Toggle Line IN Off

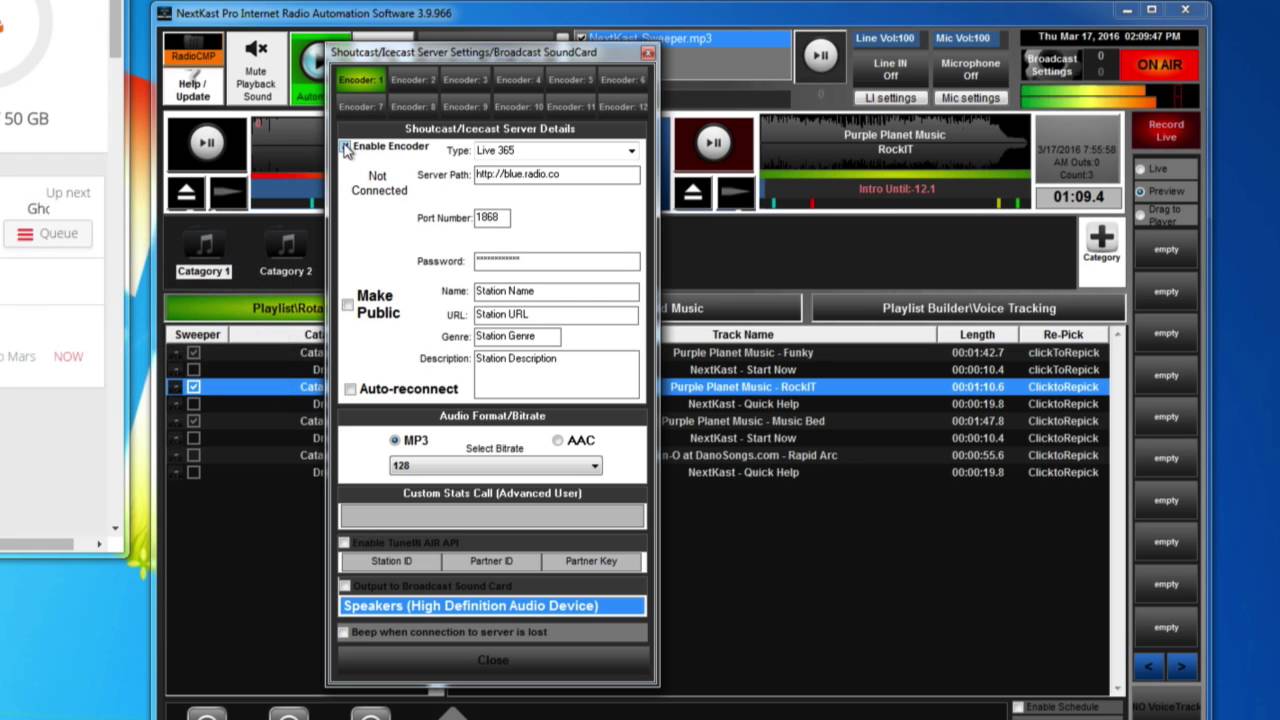[890, 69]
